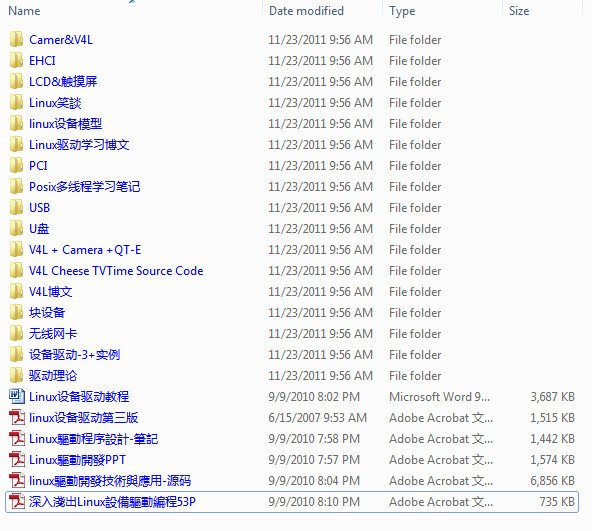Sort by the Size column header
Viewport: 592px width, 531px height.
519,11
